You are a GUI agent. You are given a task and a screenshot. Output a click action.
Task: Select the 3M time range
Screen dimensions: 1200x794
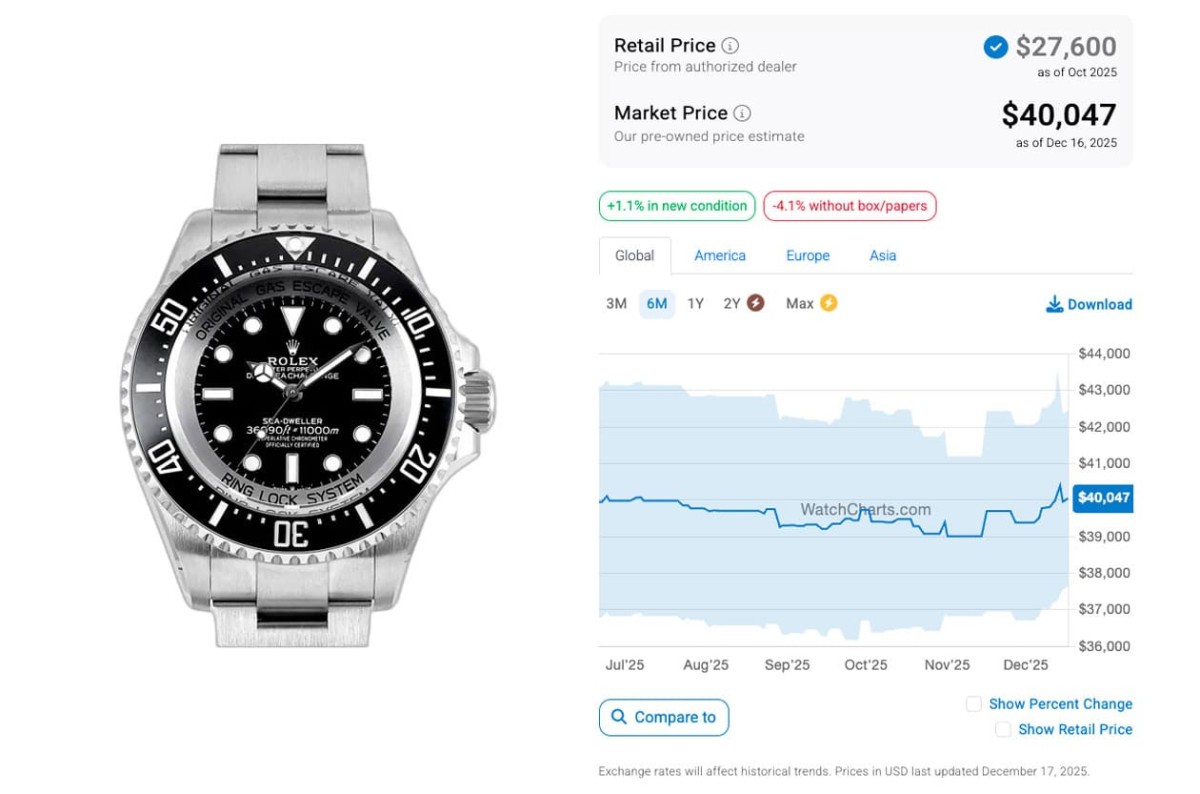pos(616,304)
